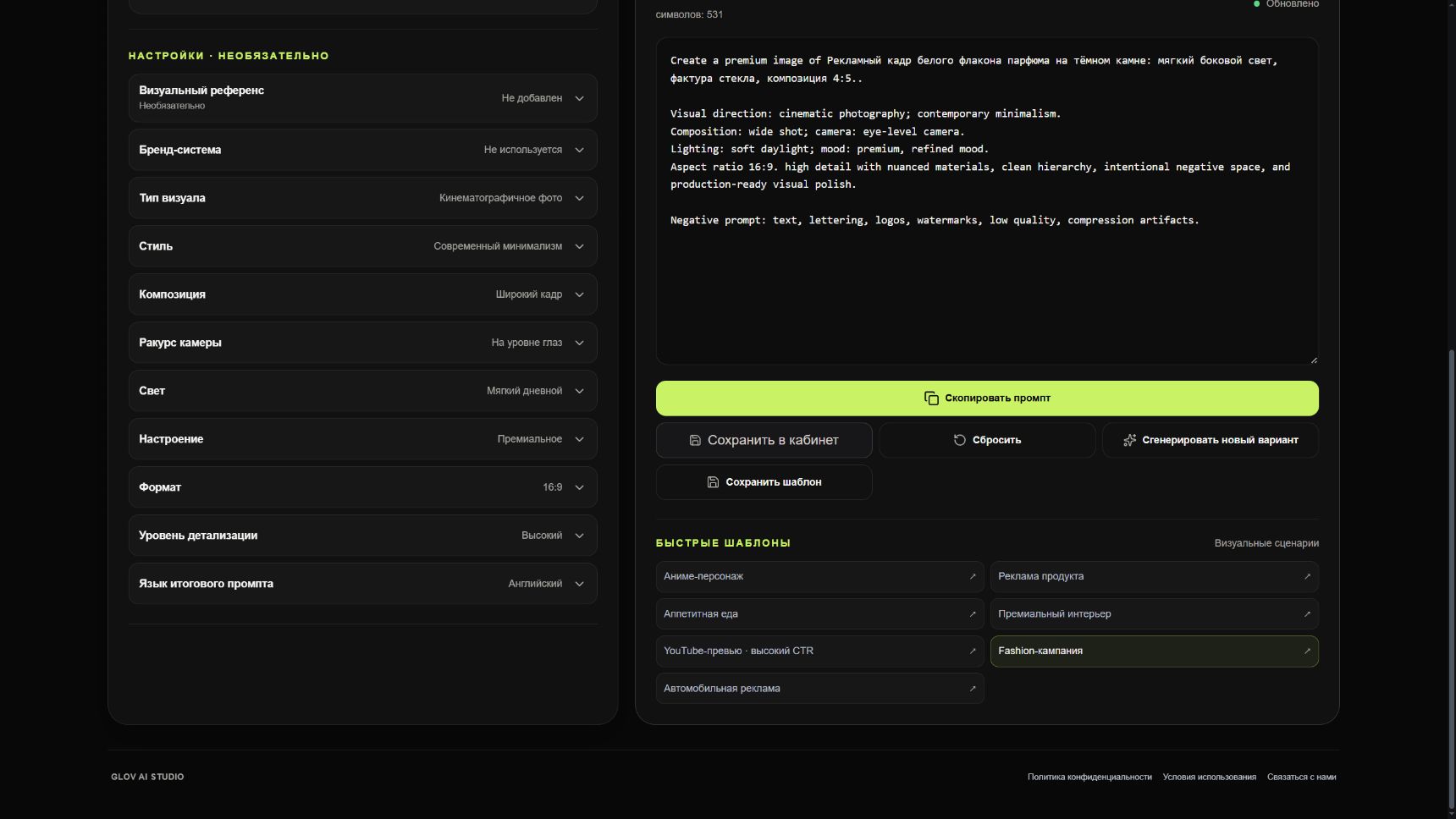
Task: Open the Язык итогового промпта dropdown
Action: click(x=362, y=584)
